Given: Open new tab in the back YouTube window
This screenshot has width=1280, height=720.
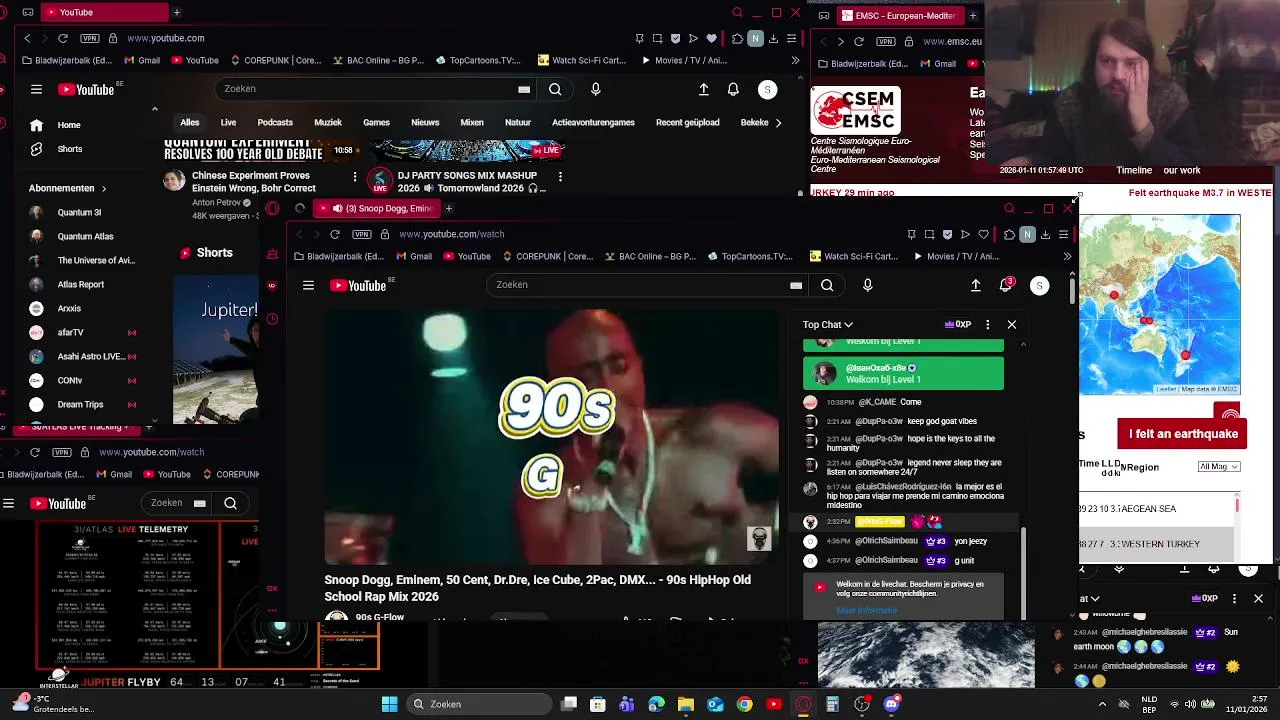Looking at the screenshot, I should (176, 12).
